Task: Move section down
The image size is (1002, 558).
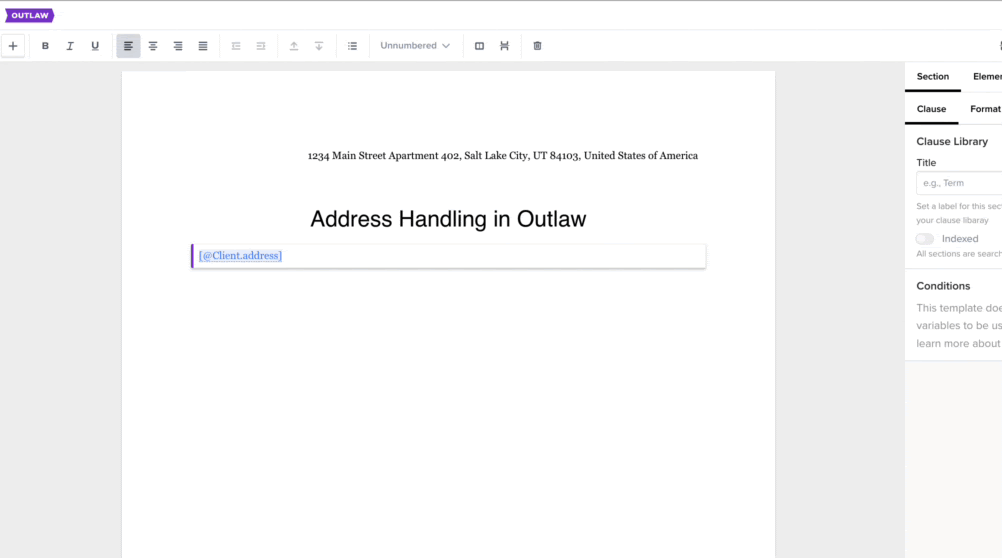Action: pos(319,46)
